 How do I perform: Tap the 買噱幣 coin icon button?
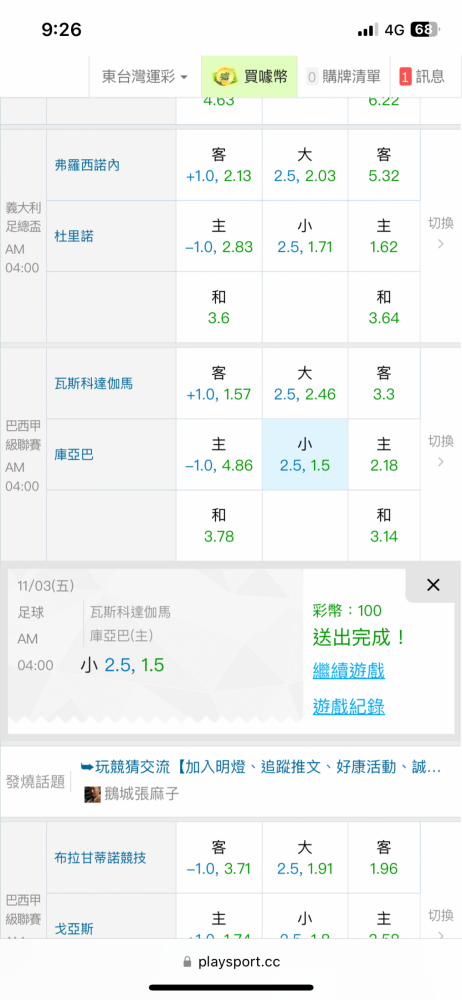point(250,77)
